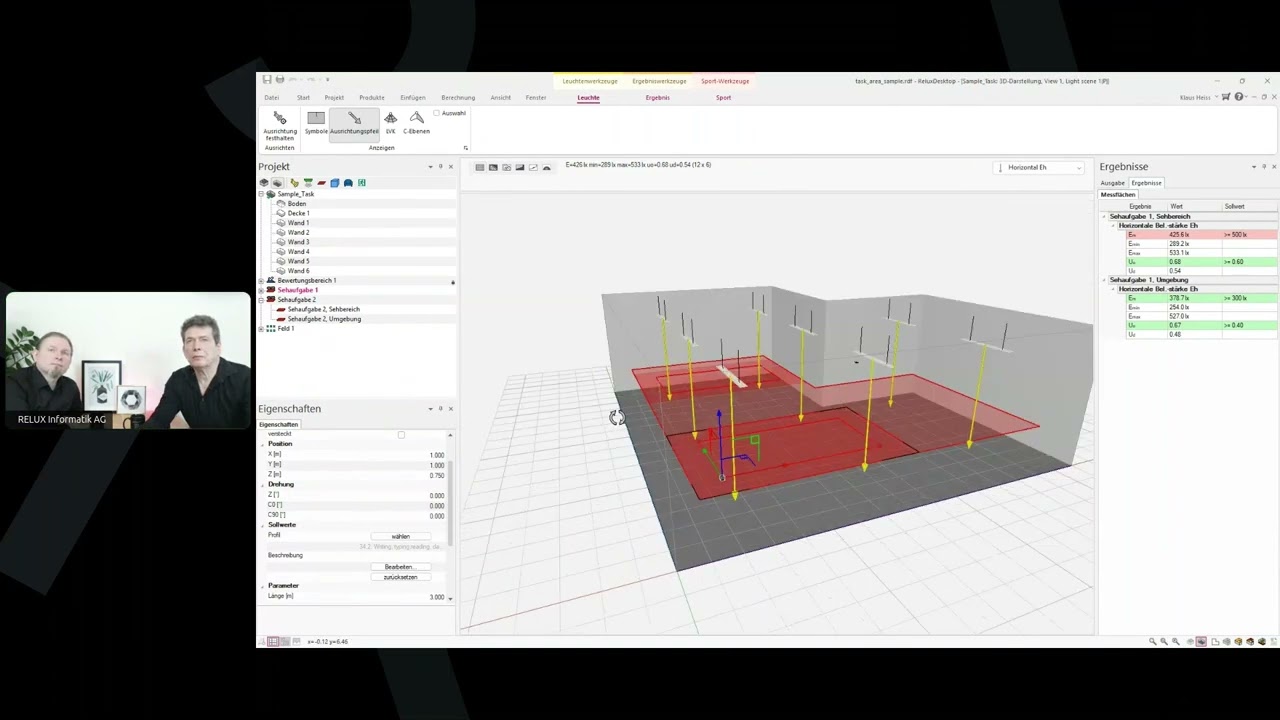Toggle the Ausrichtungspfeil display button

pyautogui.click(x=355, y=123)
